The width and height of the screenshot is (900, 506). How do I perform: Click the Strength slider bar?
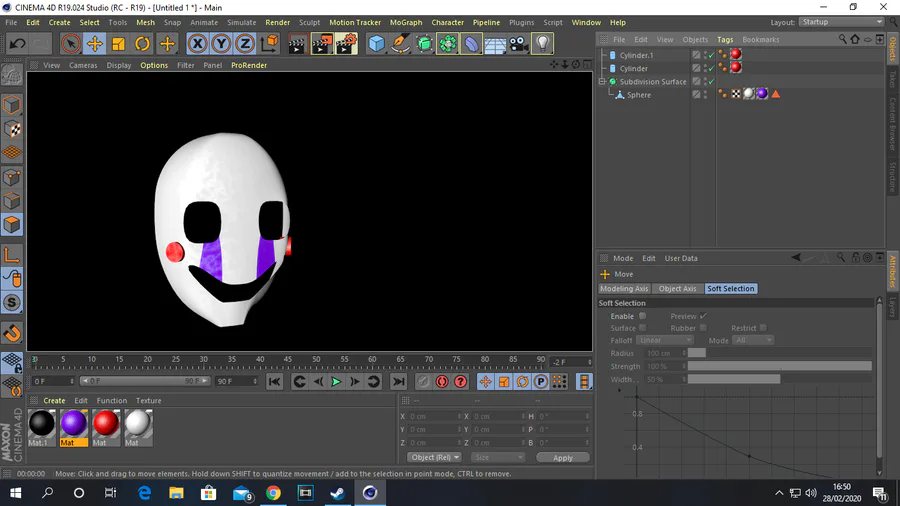tap(779, 366)
